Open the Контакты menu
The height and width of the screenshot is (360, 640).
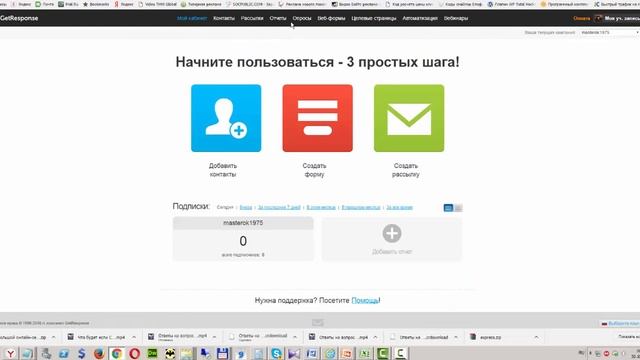224,18
